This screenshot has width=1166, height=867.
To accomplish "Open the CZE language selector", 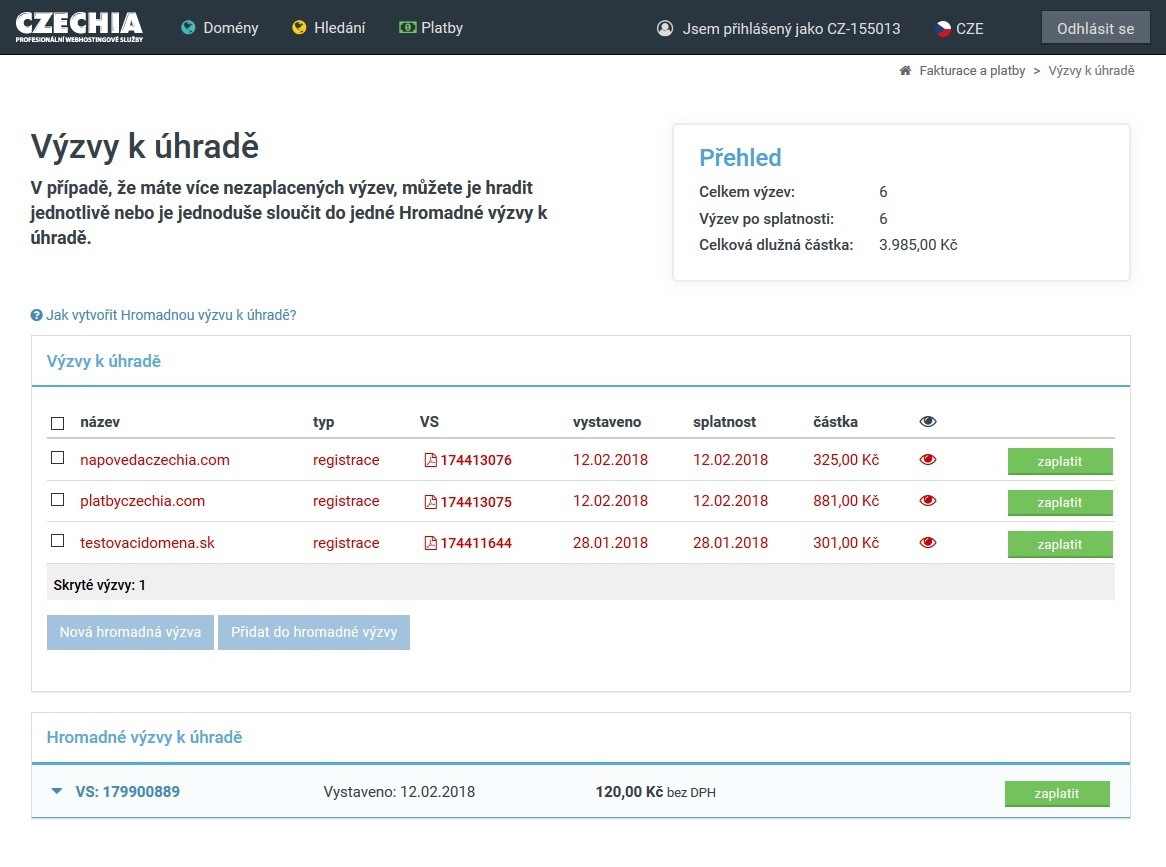I will pyautogui.click(x=958, y=28).
